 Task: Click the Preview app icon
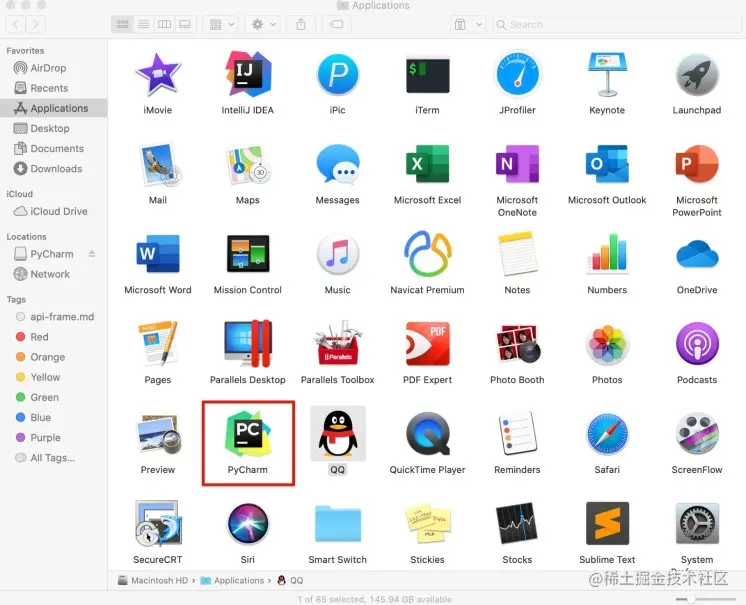[x=159, y=434]
